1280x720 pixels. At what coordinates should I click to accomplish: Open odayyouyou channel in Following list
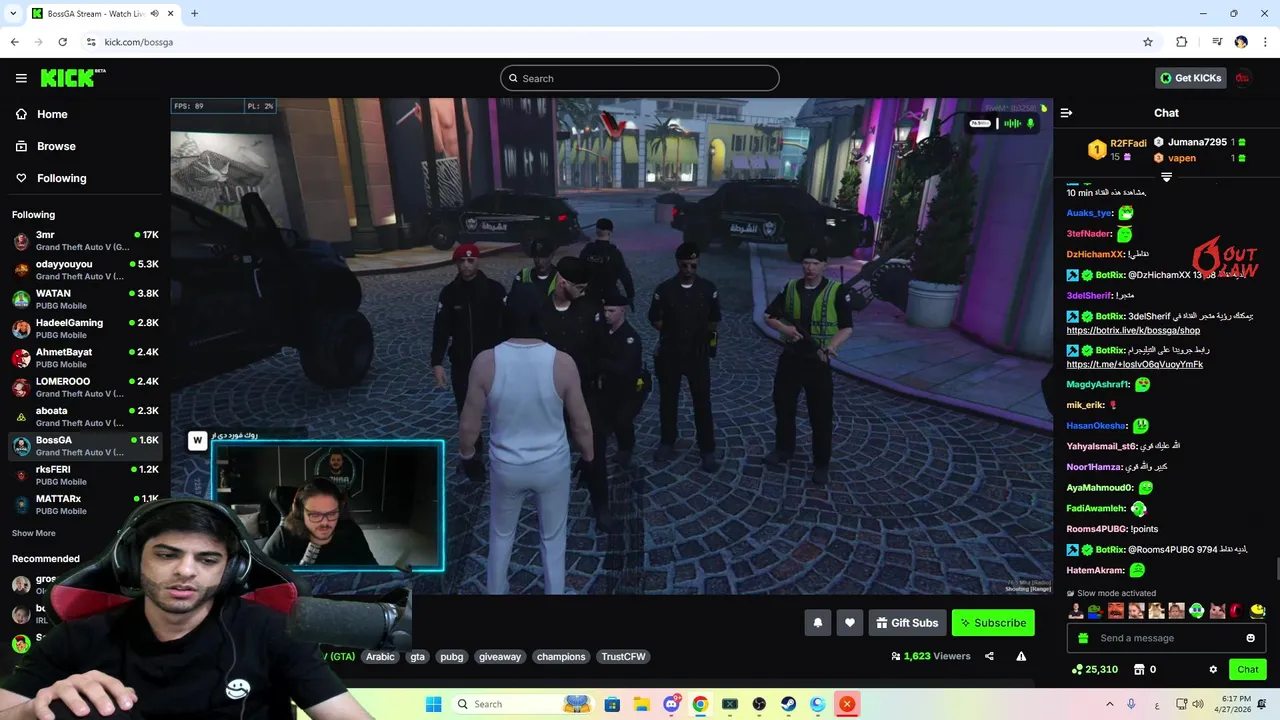click(x=85, y=270)
